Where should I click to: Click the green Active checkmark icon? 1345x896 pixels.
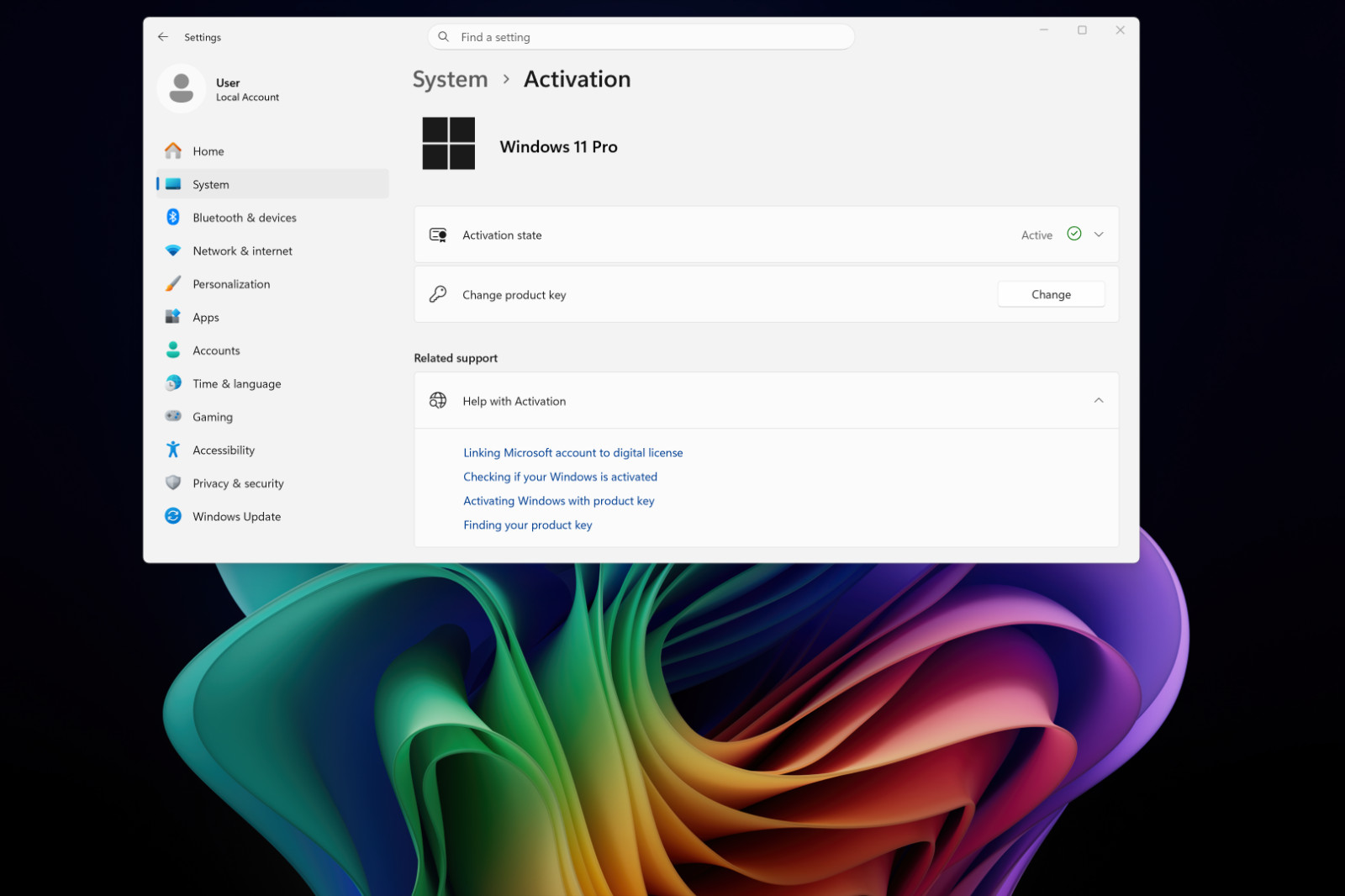pyautogui.click(x=1074, y=234)
